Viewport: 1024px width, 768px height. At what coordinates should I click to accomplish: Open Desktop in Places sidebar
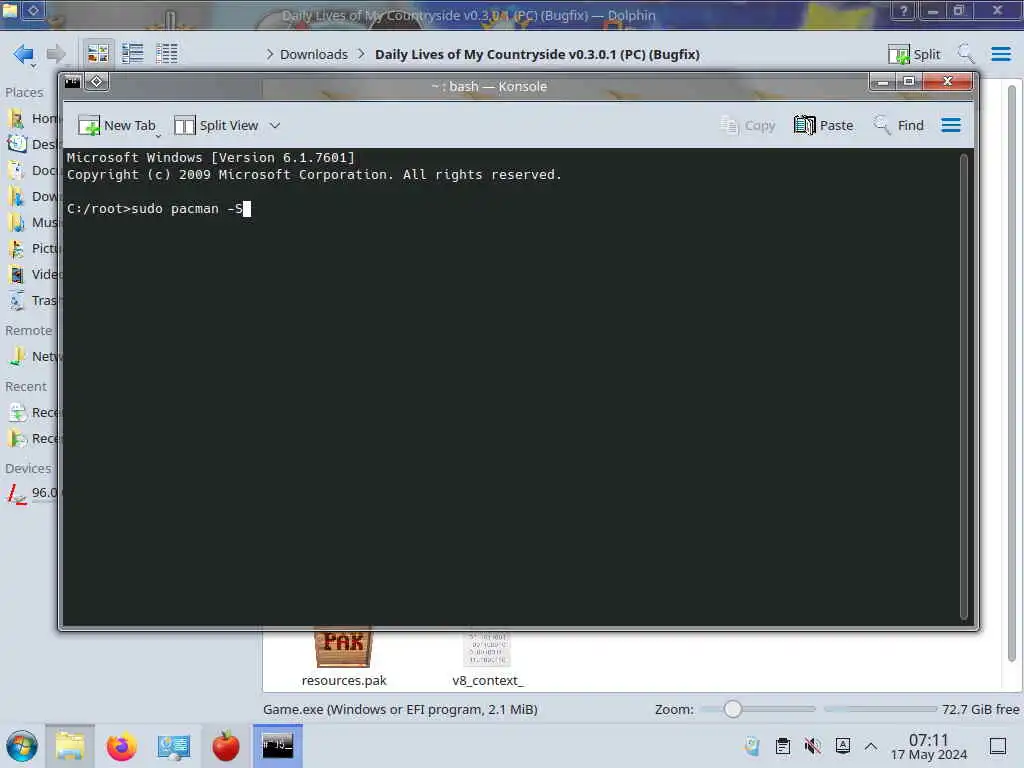point(33,144)
